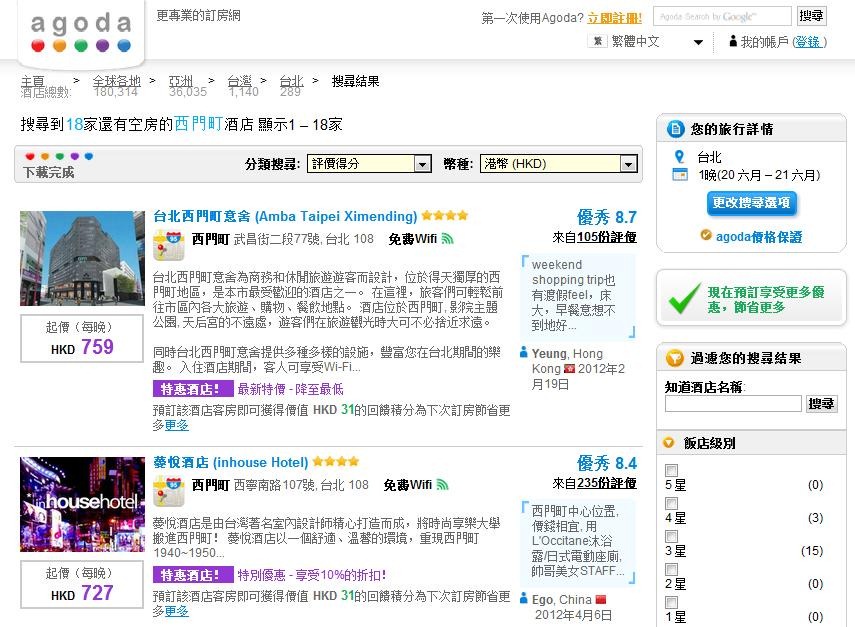The image size is (855, 627).
Task: Click the calendar icon beside stay dates
Action: click(680, 175)
